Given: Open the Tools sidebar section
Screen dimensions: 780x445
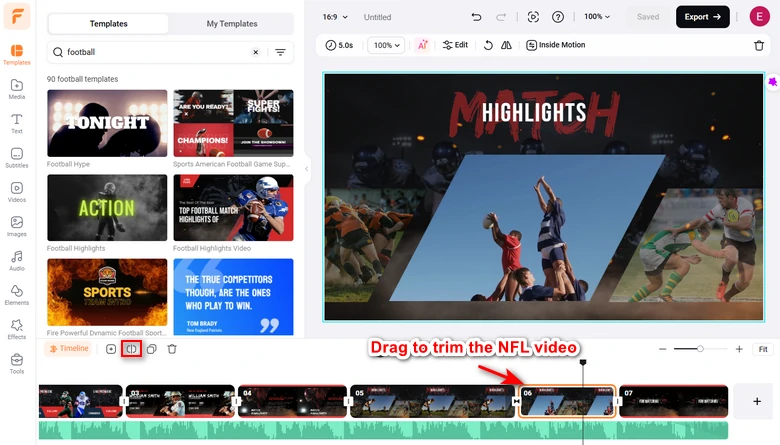Looking at the screenshot, I should click(16, 363).
